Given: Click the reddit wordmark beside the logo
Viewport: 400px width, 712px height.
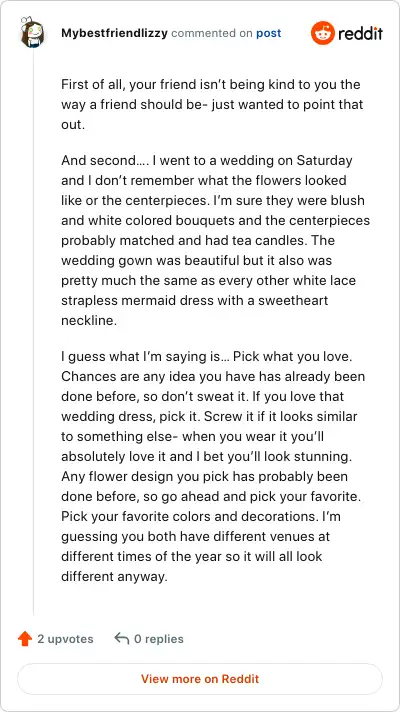Looking at the screenshot, I should pyautogui.click(x=360, y=34).
